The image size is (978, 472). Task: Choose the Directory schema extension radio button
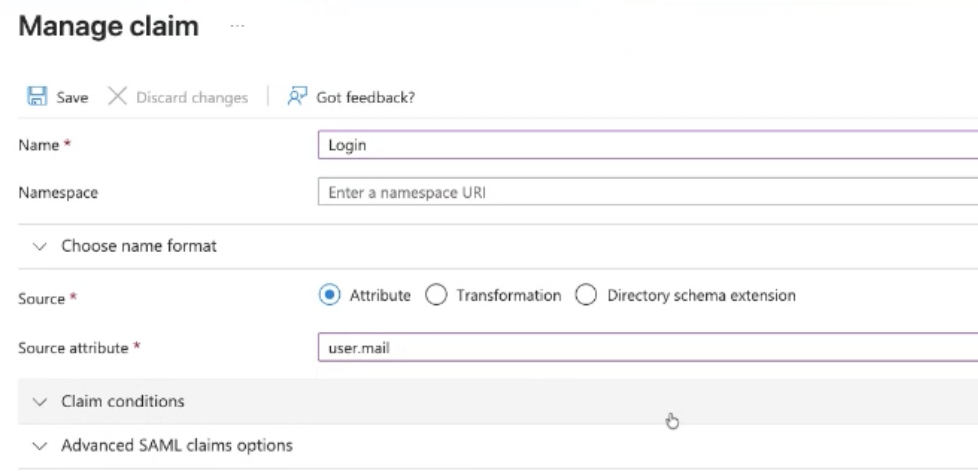pyautogui.click(x=586, y=295)
